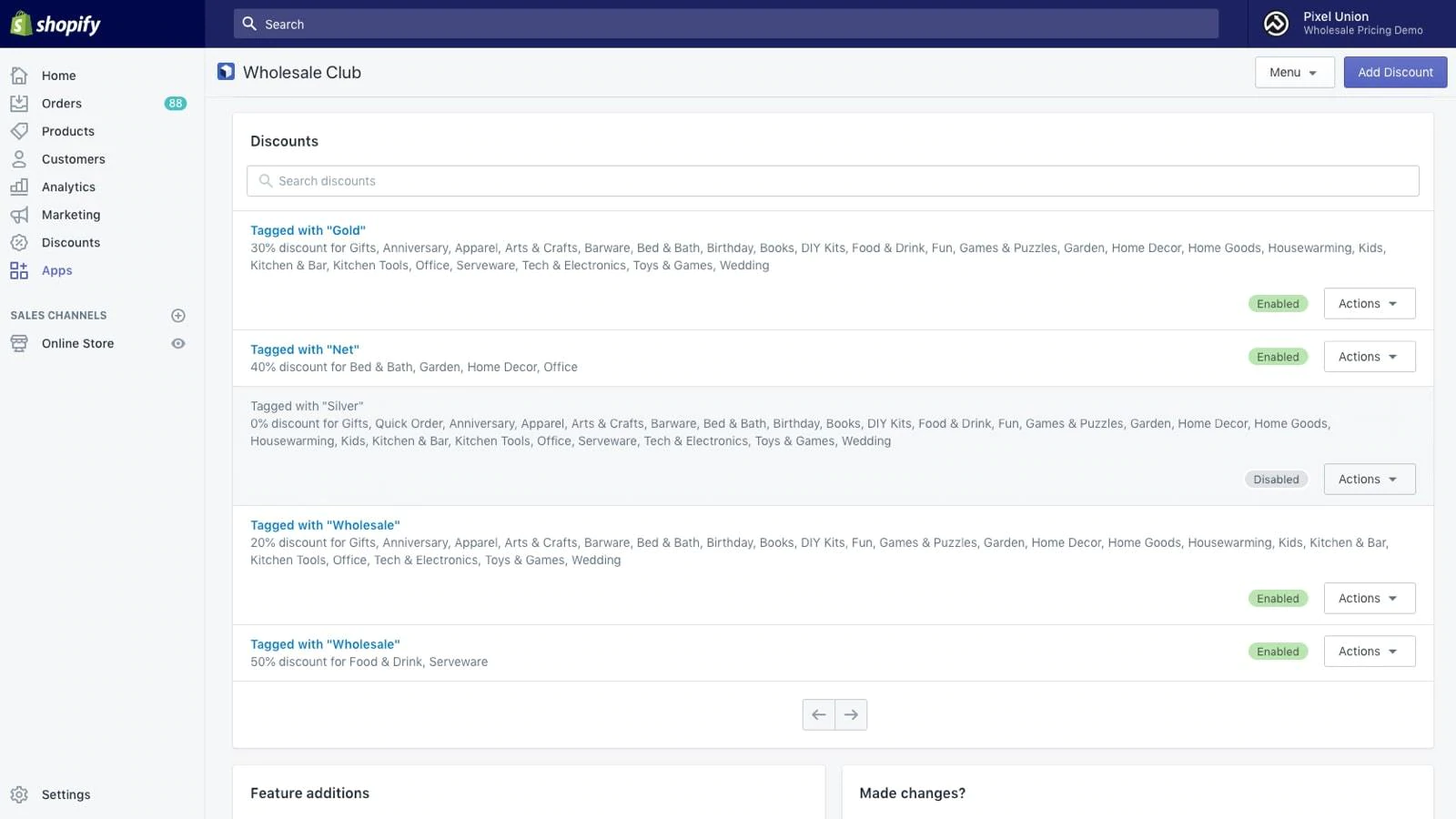Click the Settings gear icon
This screenshot has width=1456, height=819.
point(19,794)
